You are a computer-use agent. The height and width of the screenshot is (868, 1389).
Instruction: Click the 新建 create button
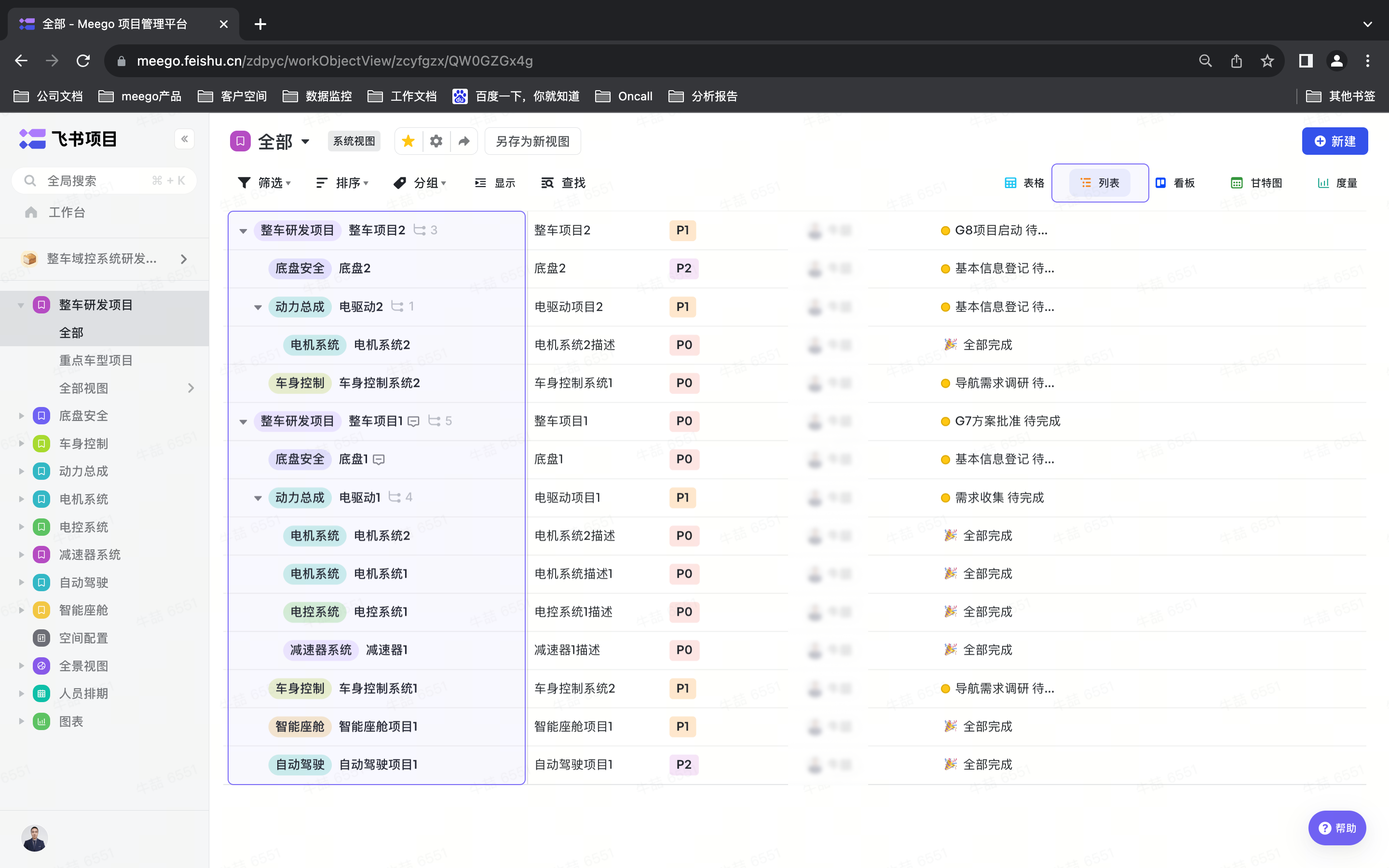1335,141
